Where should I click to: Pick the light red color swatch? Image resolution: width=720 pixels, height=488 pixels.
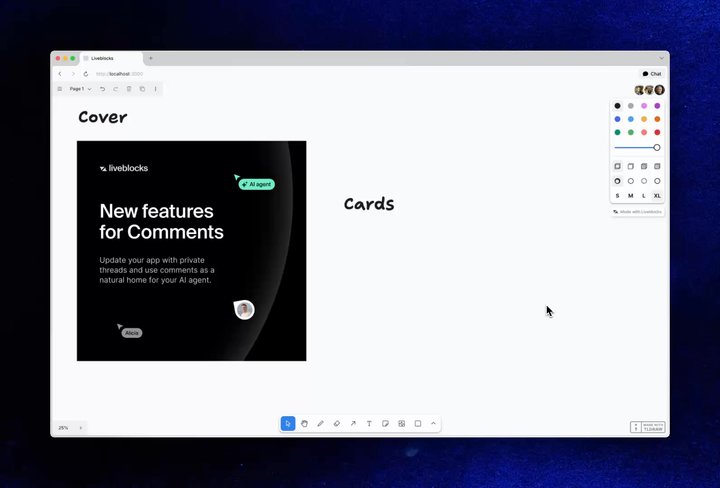[x=644, y=133]
